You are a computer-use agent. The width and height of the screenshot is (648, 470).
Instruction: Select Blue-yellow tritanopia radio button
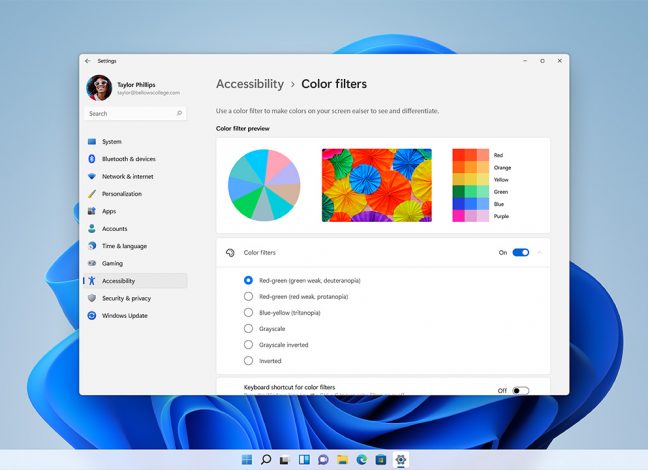(x=248, y=313)
